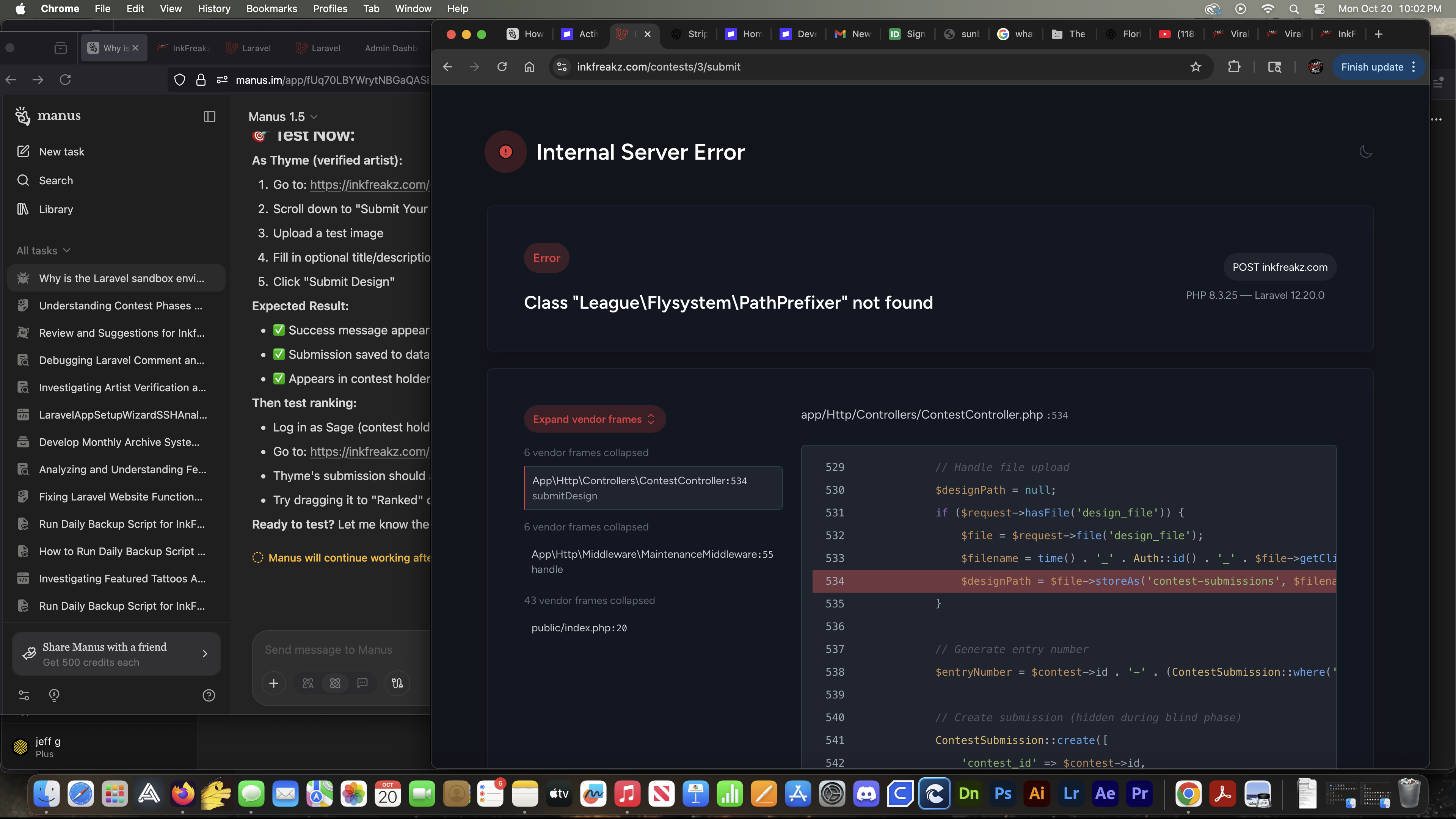Open macOS Control Center in menu bar
Screen dimensions: 1456x819
pos(1319,8)
